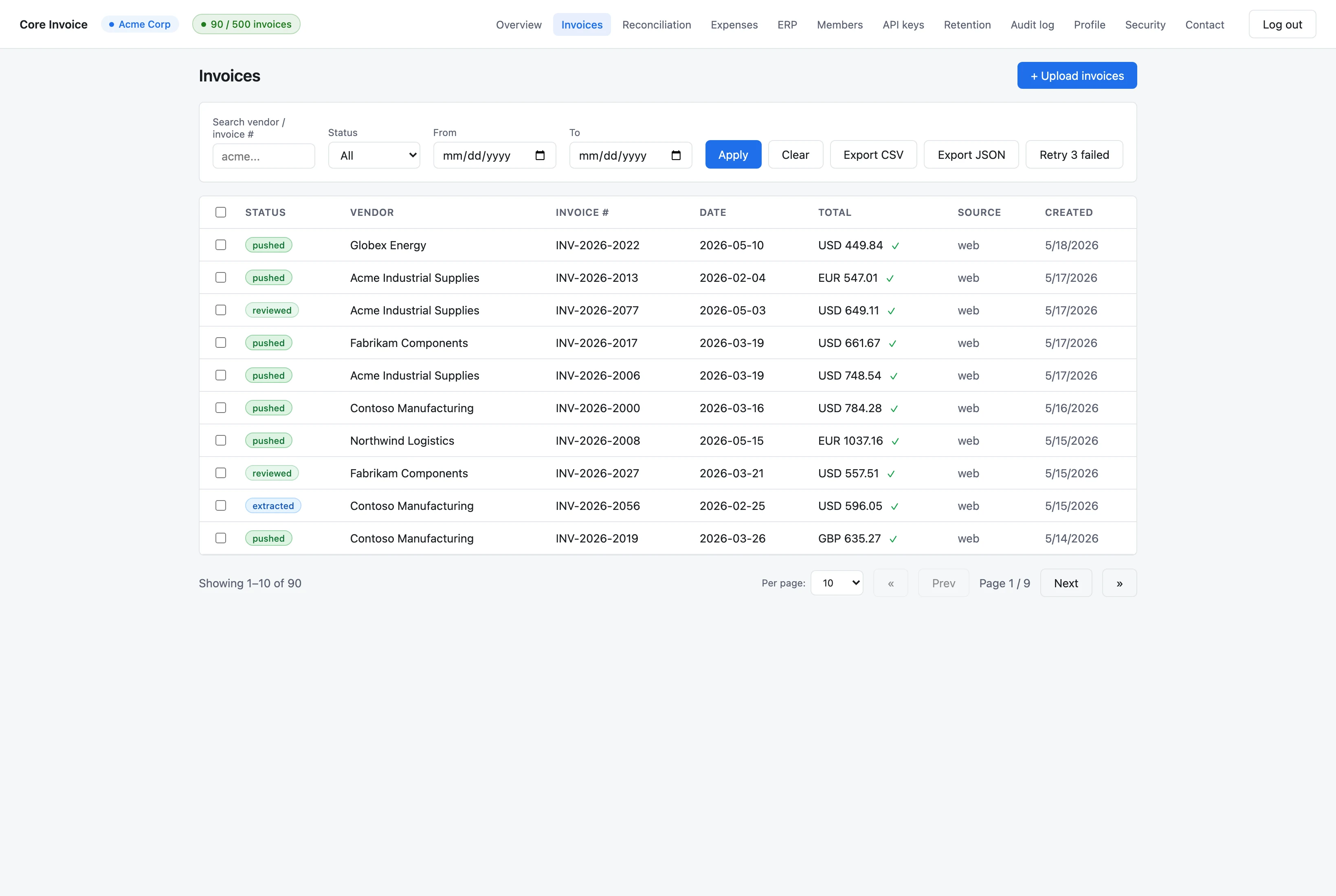This screenshot has width=1336, height=896.
Task: Click the checkmark beside EUR 1037.16
Action: 895,441
